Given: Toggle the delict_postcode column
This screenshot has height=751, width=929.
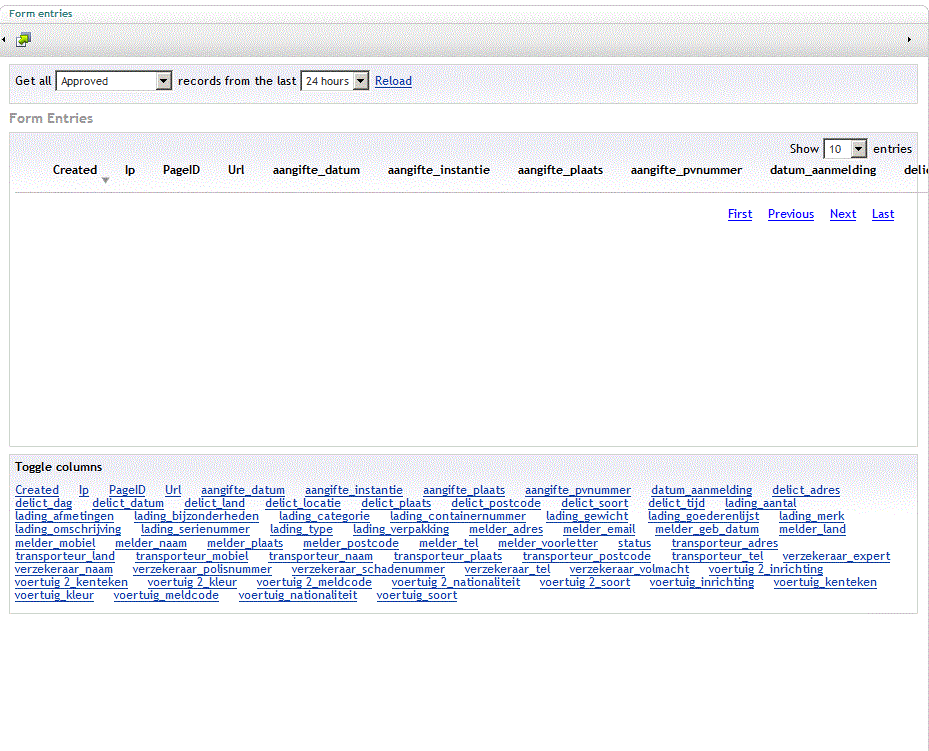Looking at the screenshot, I should coord(495,503).
